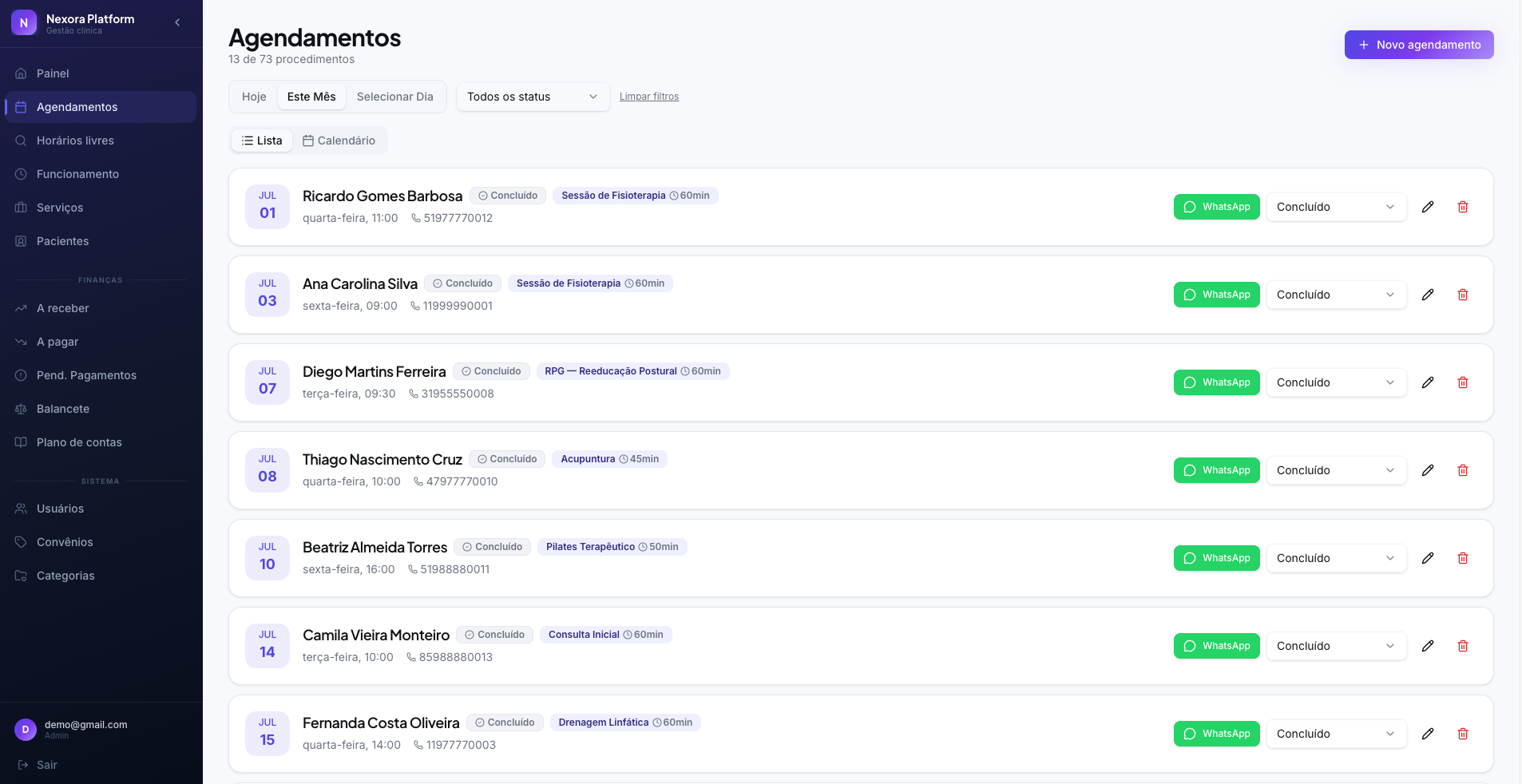Delete Ricardo Gomes Barbosa's appointment

coord(1463,207)
